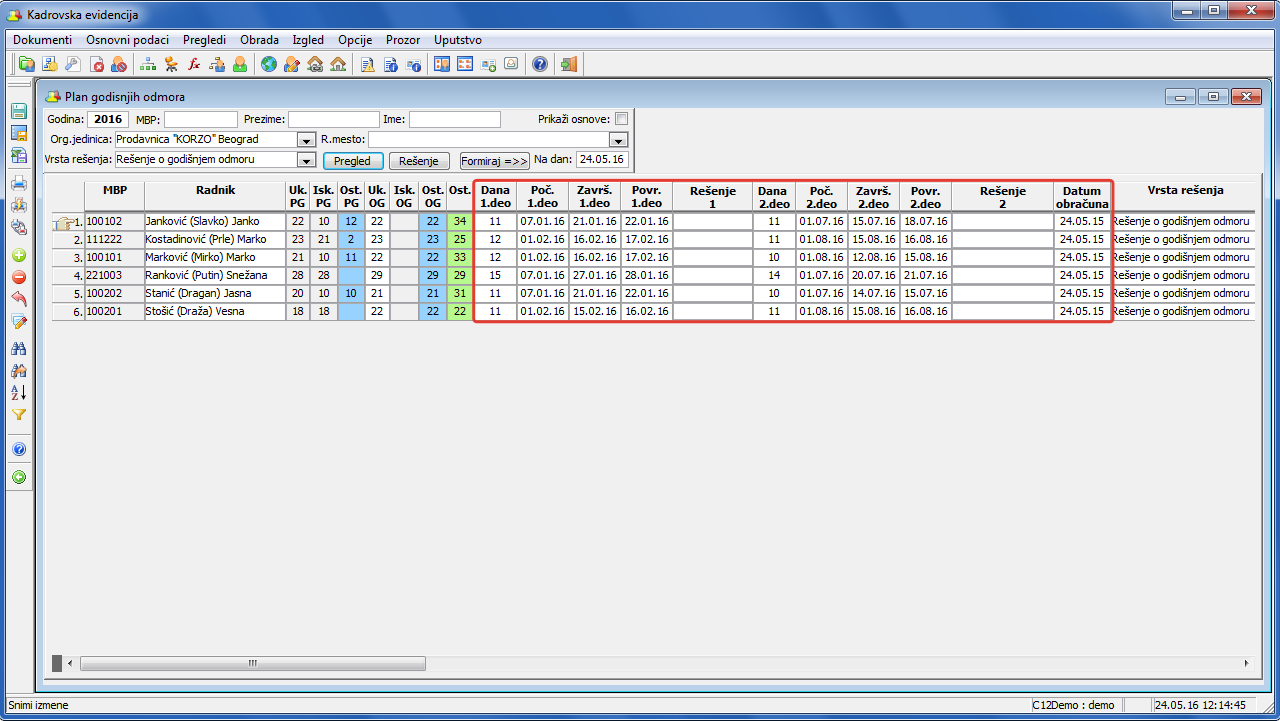Expand the Org.jedinica dropdown

[x=307, y=140]
